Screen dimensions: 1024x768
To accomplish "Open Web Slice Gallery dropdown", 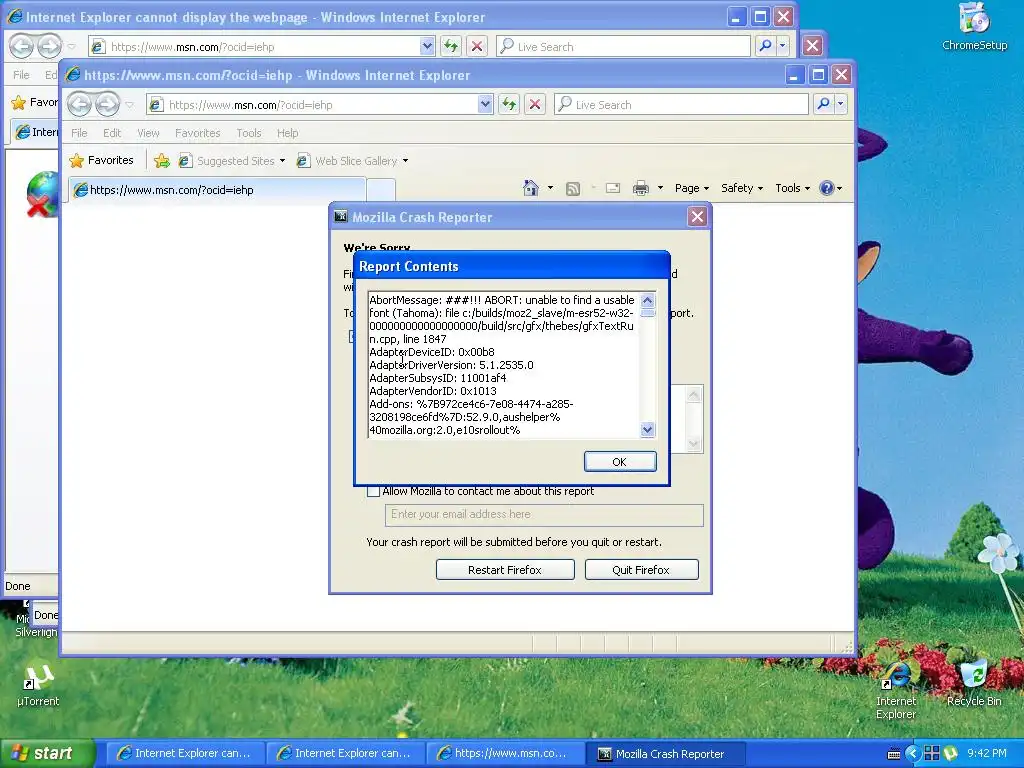I will tap(352, 161).
